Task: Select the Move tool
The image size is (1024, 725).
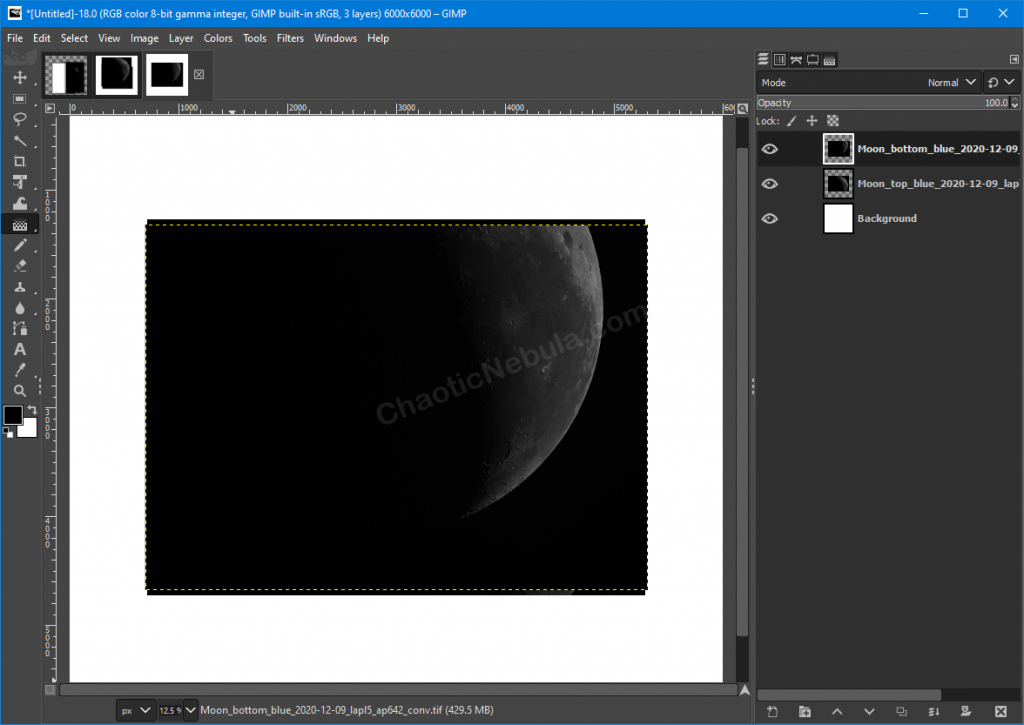Action: tap(20, 76)
